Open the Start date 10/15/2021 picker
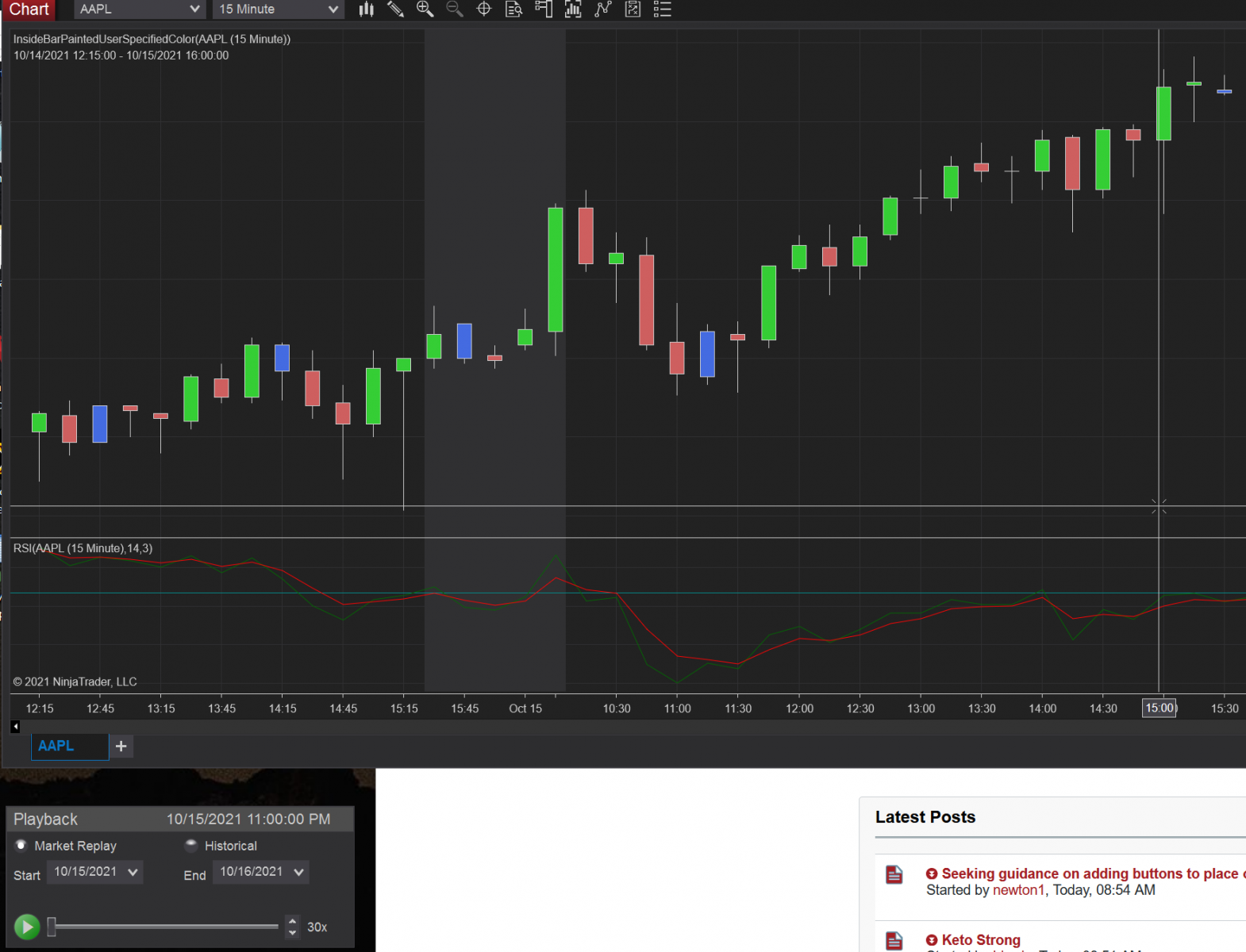The height and width of the screenshot is (952, 1246). tap(95, 872)
